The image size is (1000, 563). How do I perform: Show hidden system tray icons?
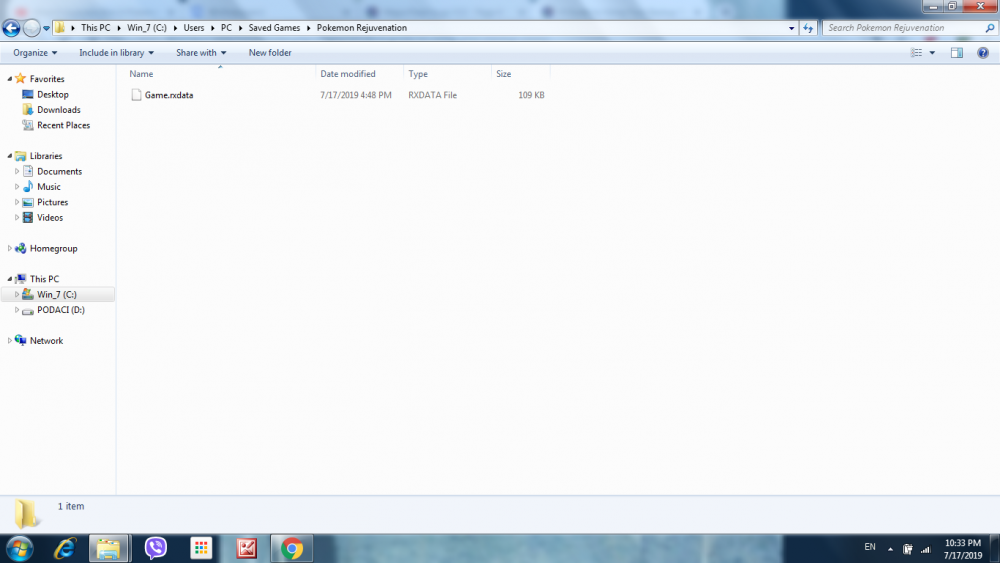tap(890, 549)
